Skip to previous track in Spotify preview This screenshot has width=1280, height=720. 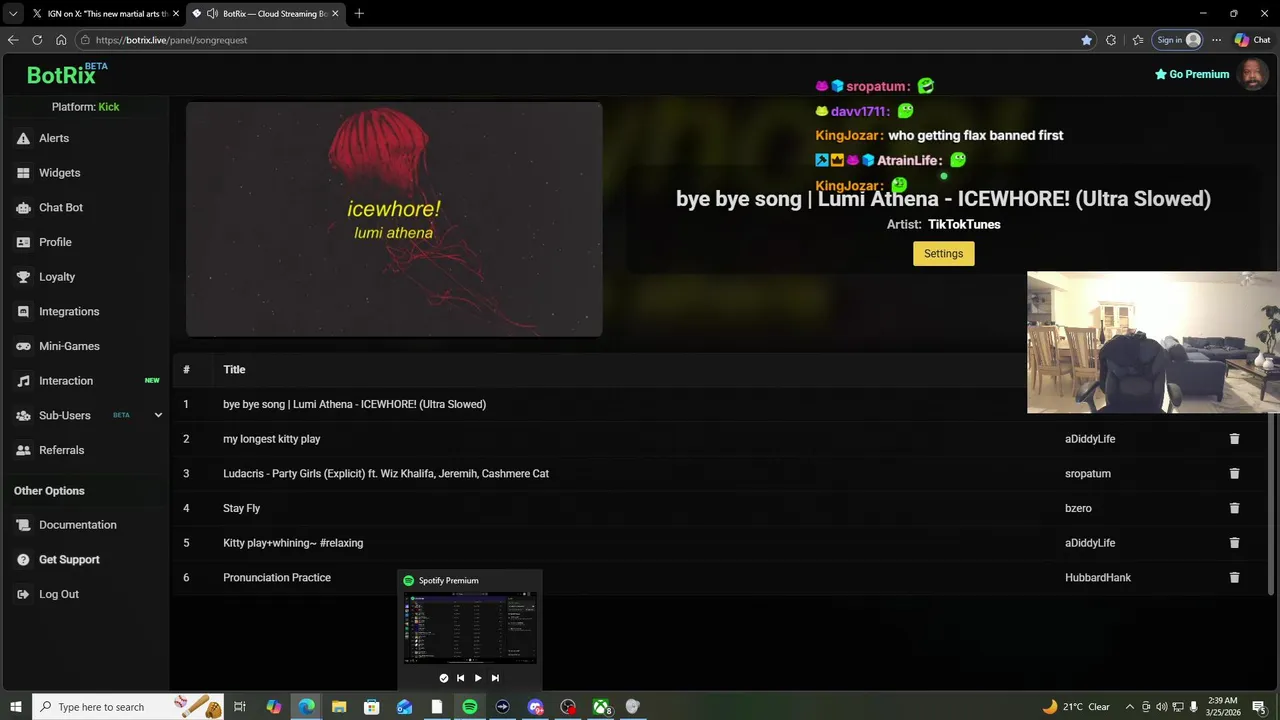pyautogui.click(x=460, y=678)
